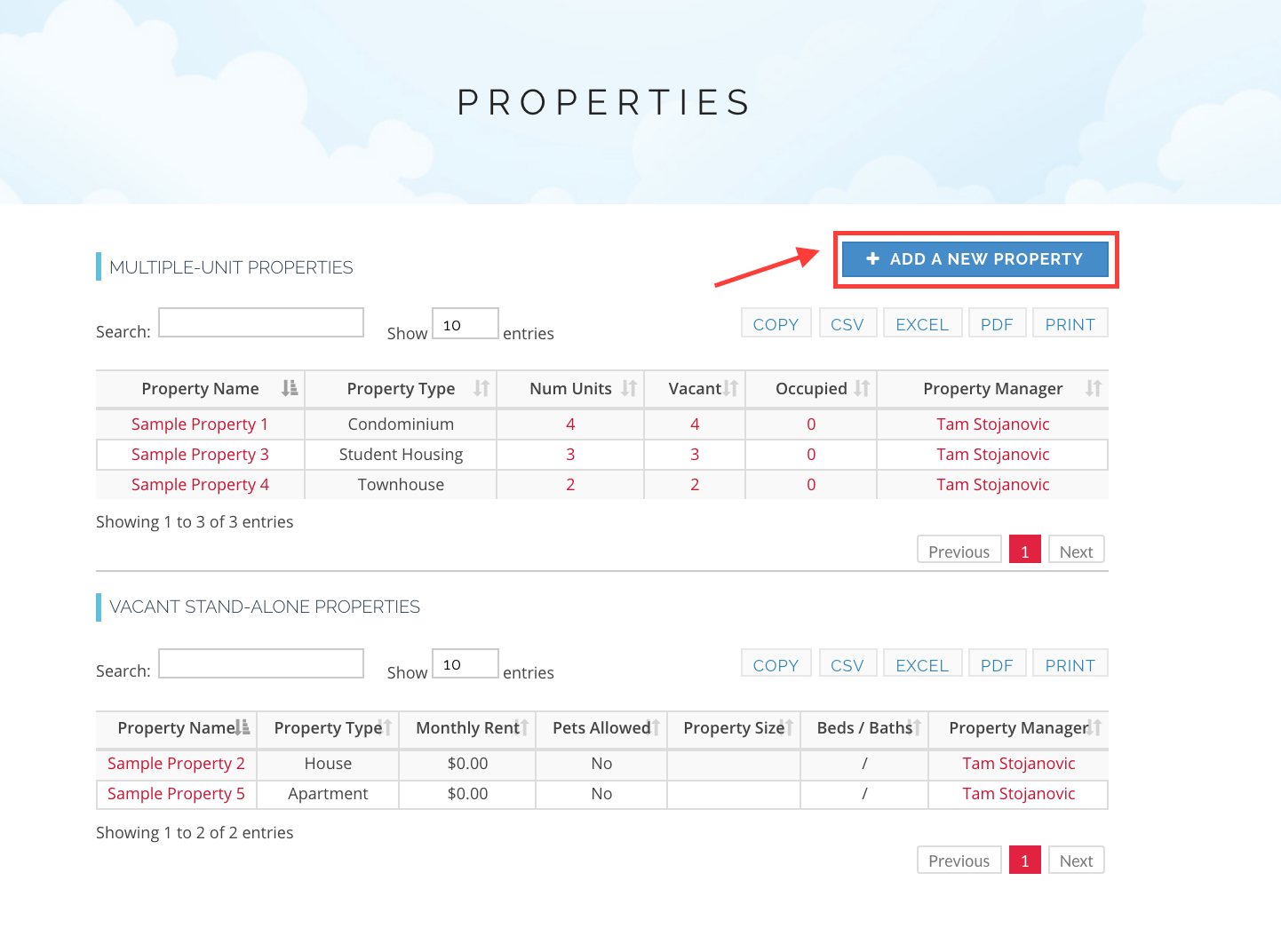Screen dimensions: 1281x952
Task: Open Sample Property 1 link
Action: click(200, 424)
